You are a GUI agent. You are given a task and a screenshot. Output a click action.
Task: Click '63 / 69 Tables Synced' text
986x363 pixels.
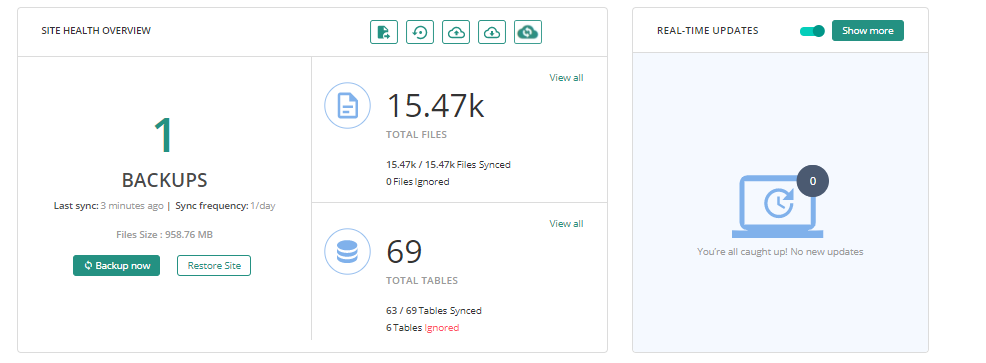(x=434, y=311)
